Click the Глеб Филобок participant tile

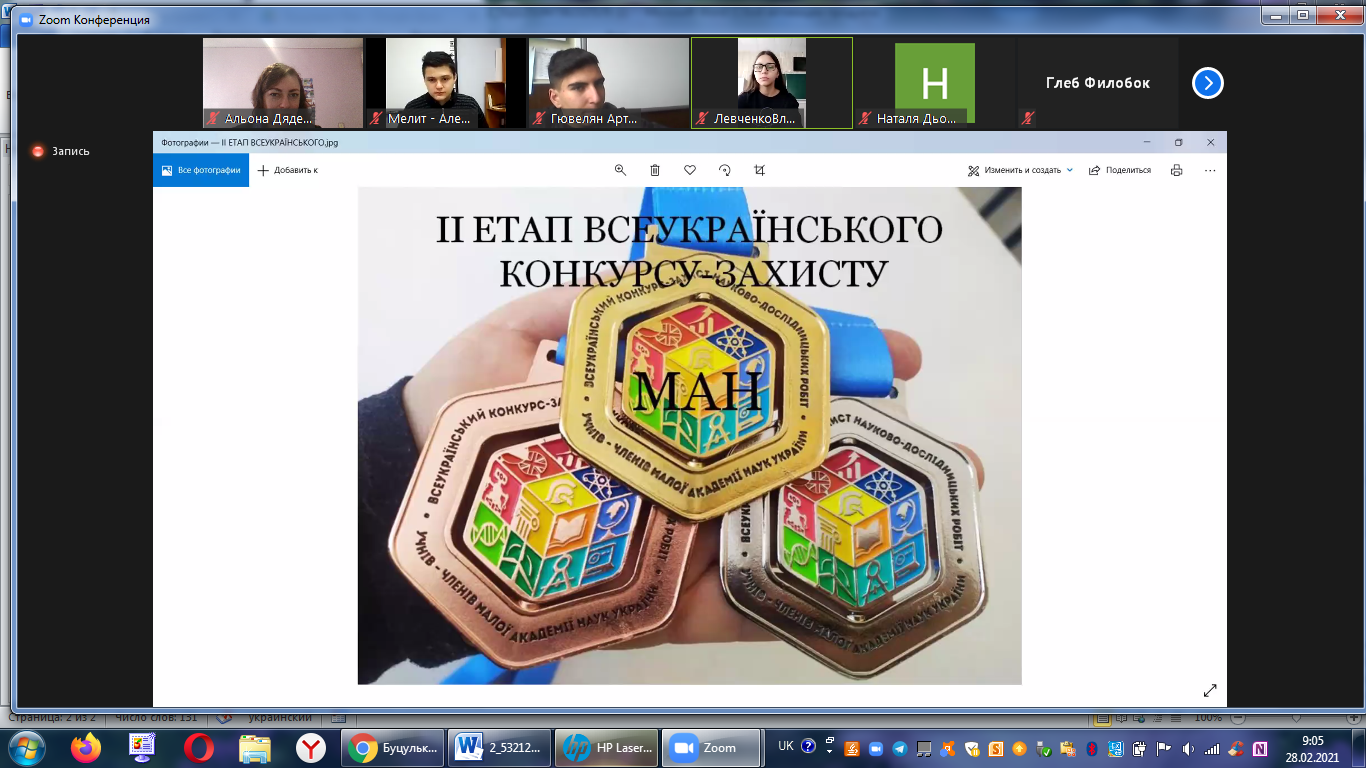[x=1097, y=83]
